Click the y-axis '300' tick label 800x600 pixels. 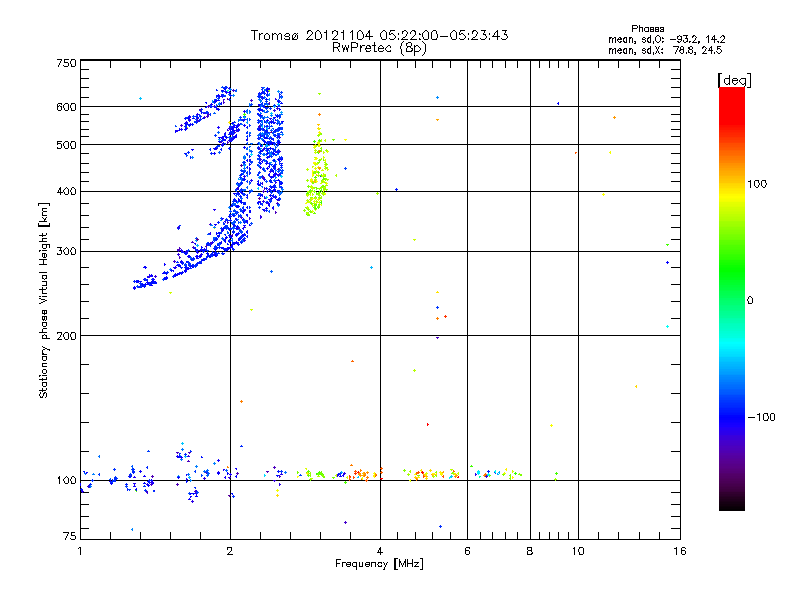click(67, 251)
